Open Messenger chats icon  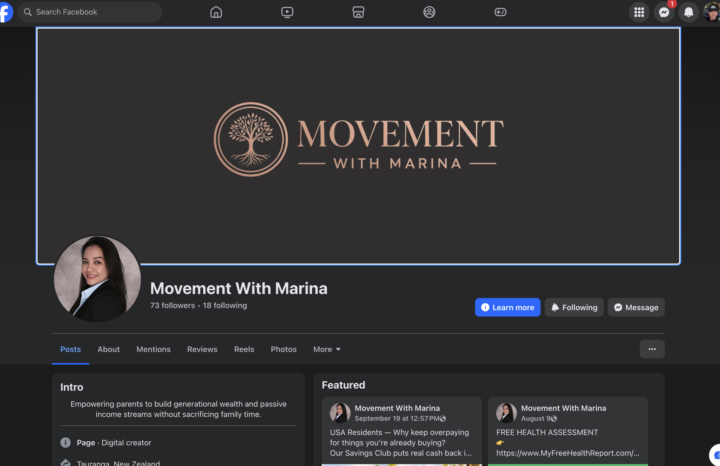tap(664, 12)
